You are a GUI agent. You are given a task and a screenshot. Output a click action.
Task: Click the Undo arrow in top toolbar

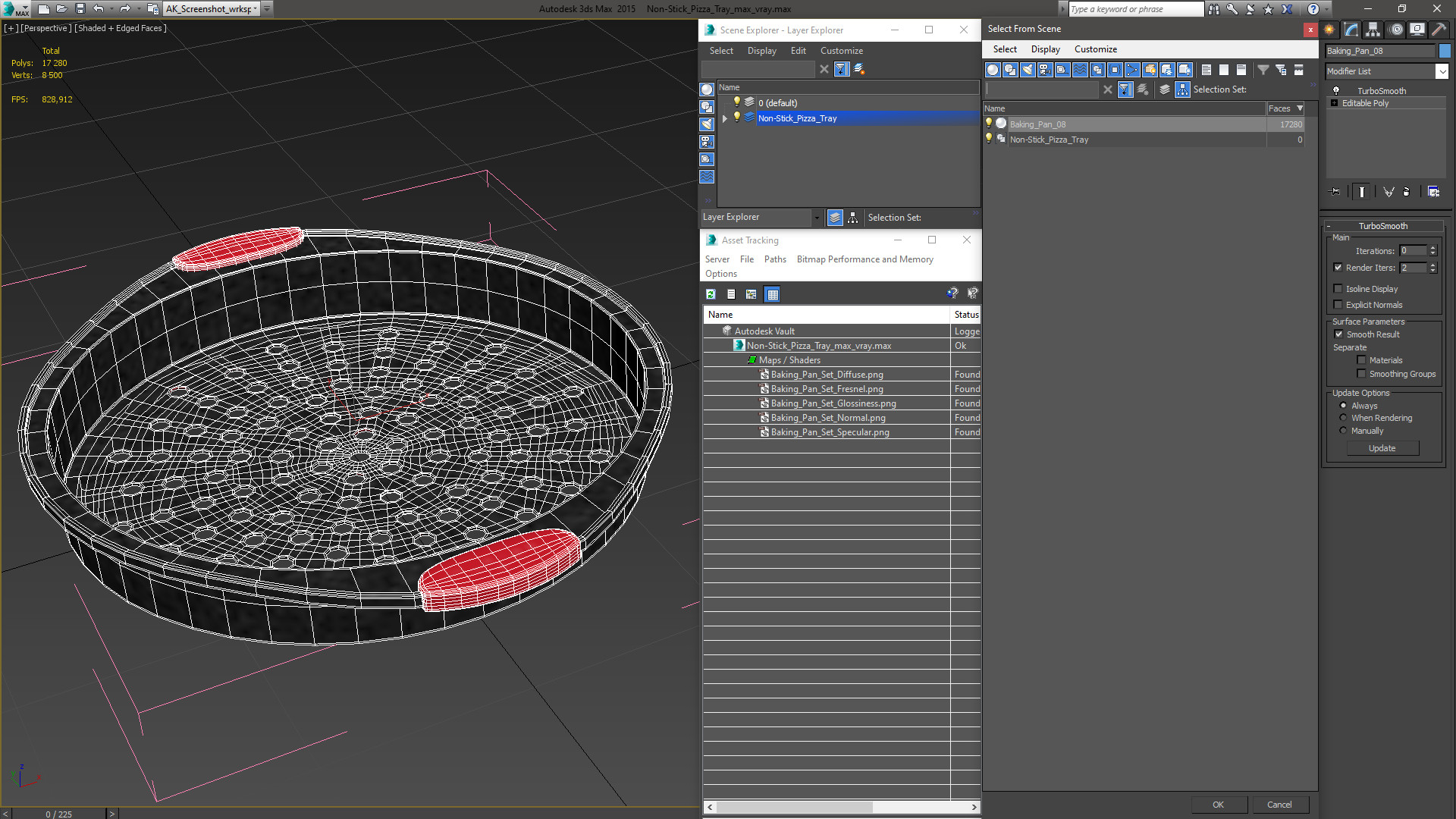[99, 9]
